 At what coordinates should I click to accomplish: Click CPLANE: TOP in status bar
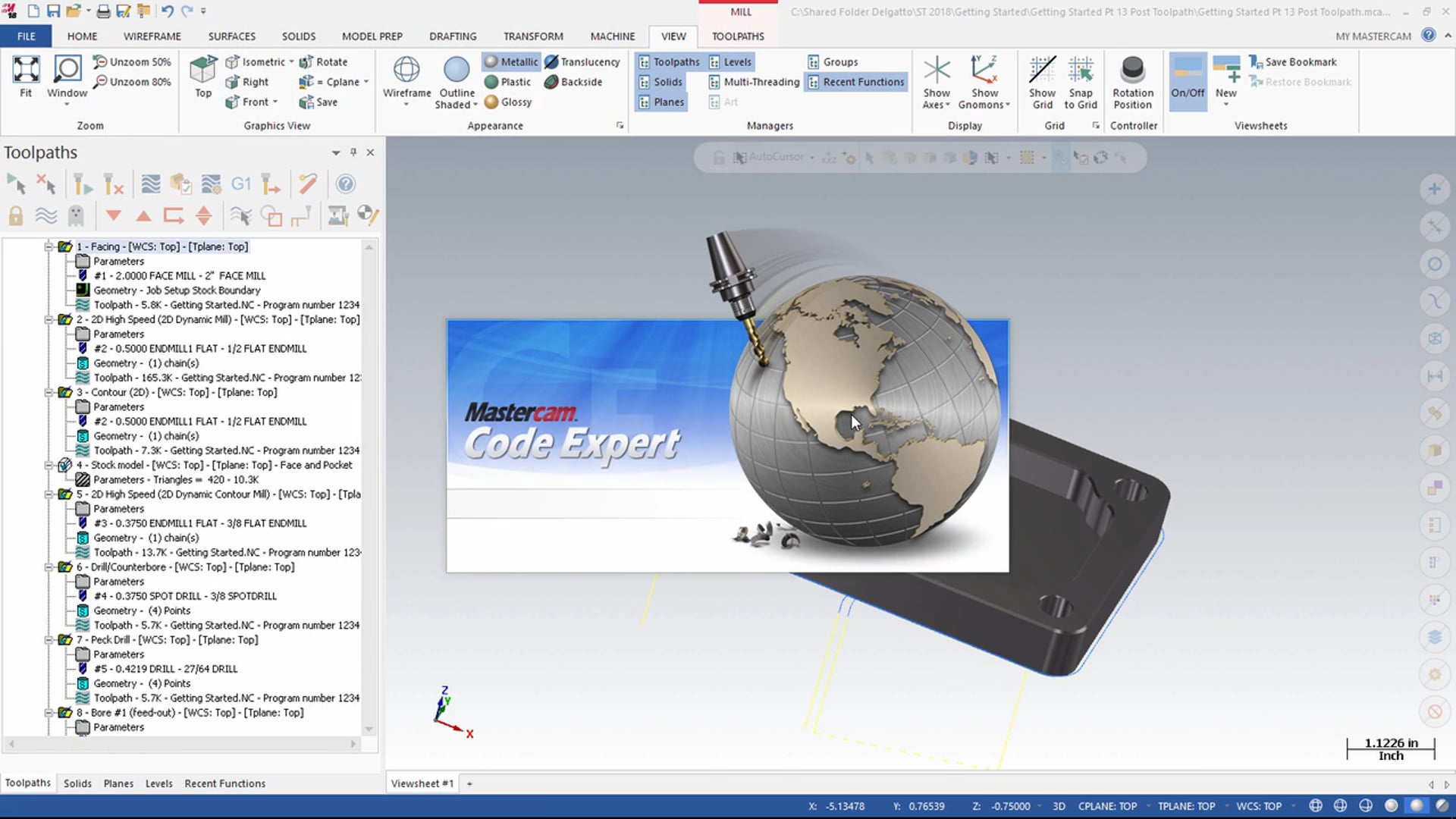(1107, 806)
